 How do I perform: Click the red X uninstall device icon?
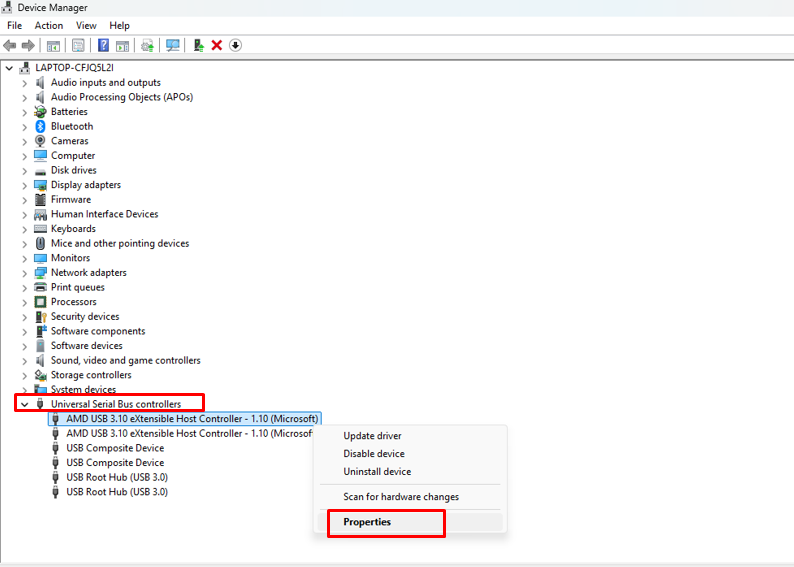pyautogui.click(x=216, y=45)
